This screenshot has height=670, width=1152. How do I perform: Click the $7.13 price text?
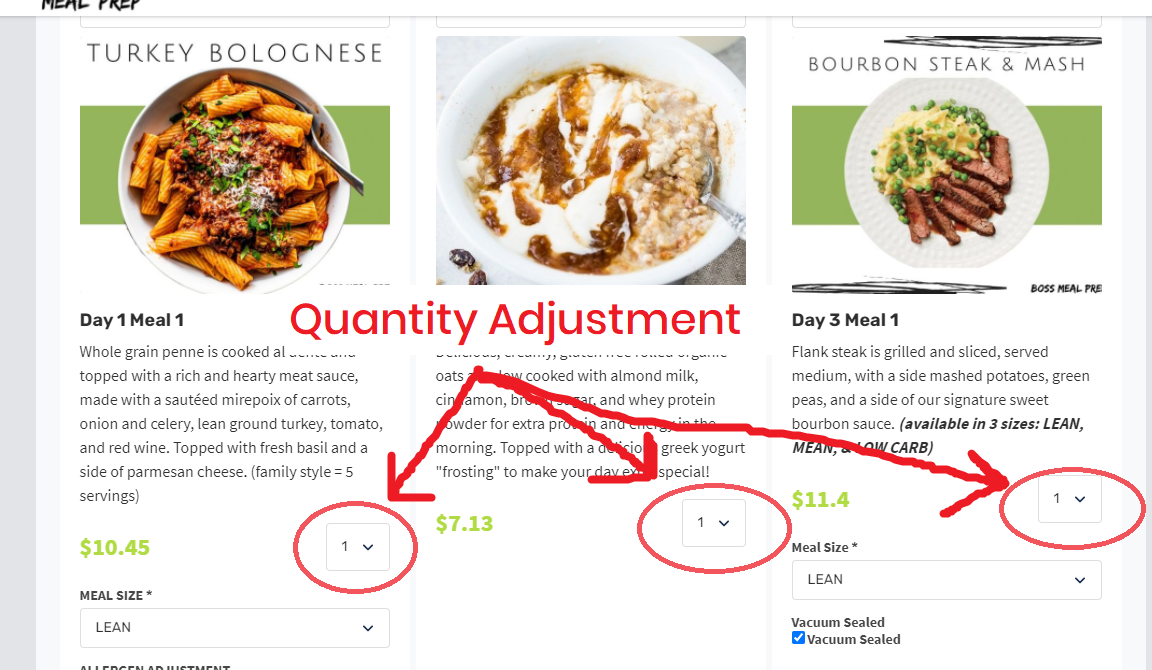464,524
